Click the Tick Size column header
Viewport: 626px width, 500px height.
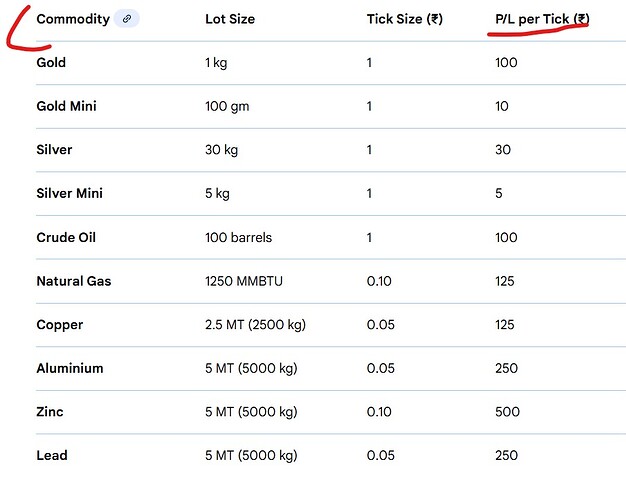(404, 19)
